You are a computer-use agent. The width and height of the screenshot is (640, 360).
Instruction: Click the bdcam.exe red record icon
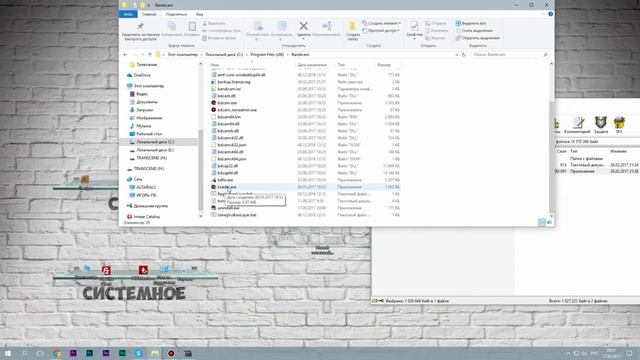click(x=213, y=103)
